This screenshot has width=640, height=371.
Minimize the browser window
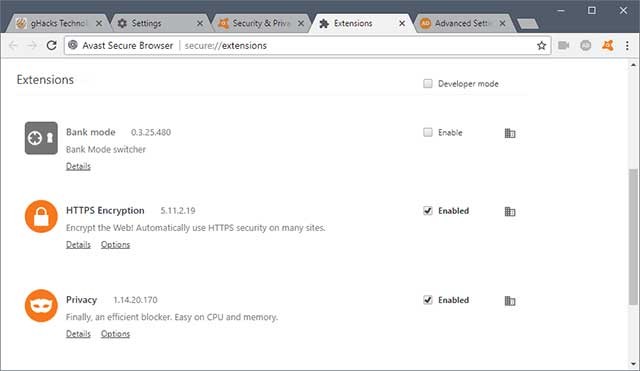[x=561, y=11]
